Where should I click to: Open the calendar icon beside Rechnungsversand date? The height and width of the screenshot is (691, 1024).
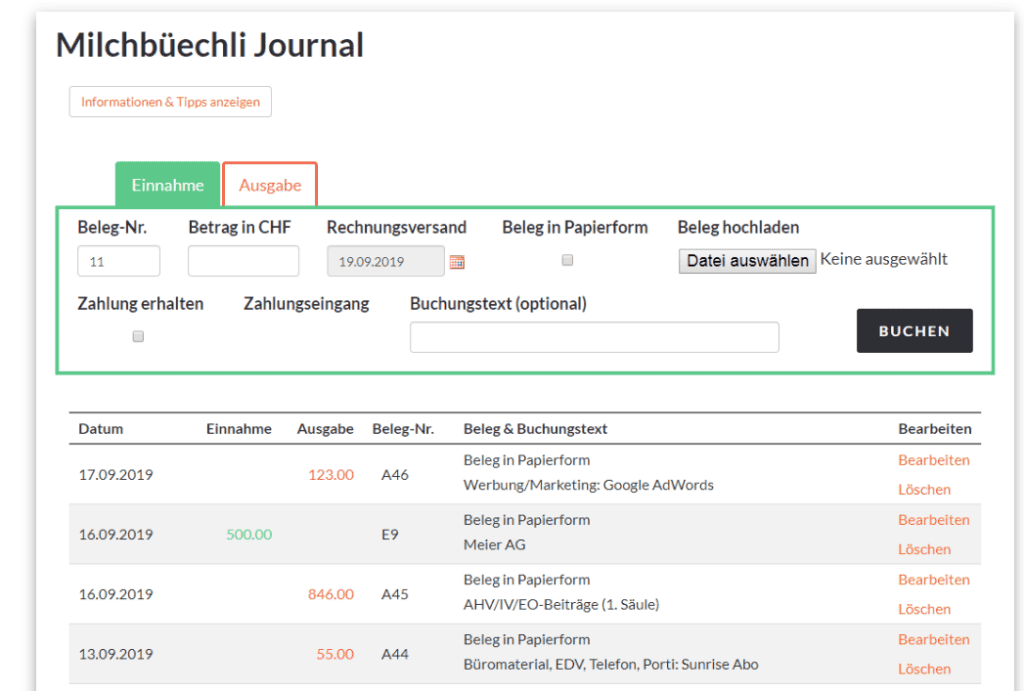coord(457,262)
